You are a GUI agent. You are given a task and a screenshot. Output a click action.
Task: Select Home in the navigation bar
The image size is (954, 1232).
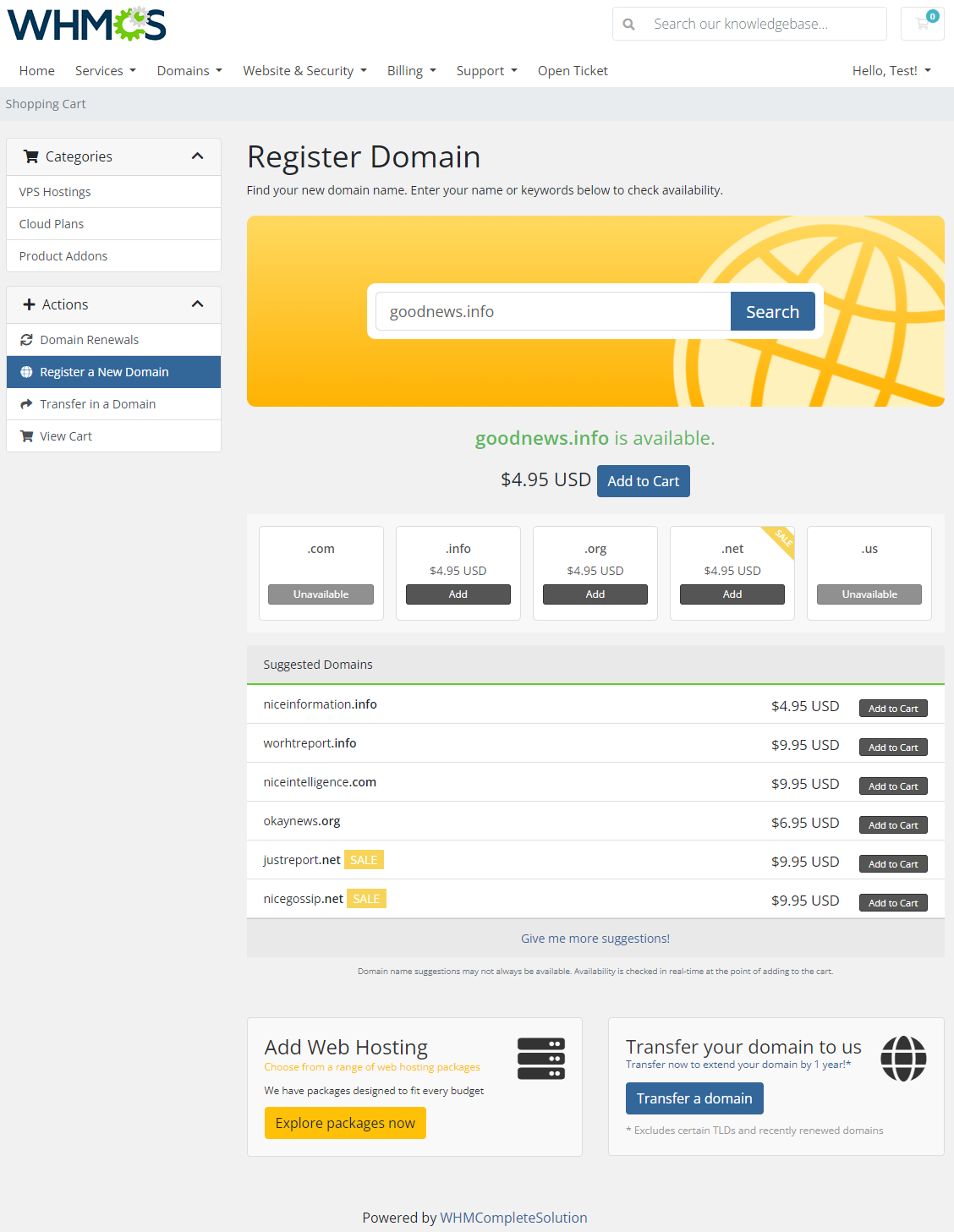[36, 70]
